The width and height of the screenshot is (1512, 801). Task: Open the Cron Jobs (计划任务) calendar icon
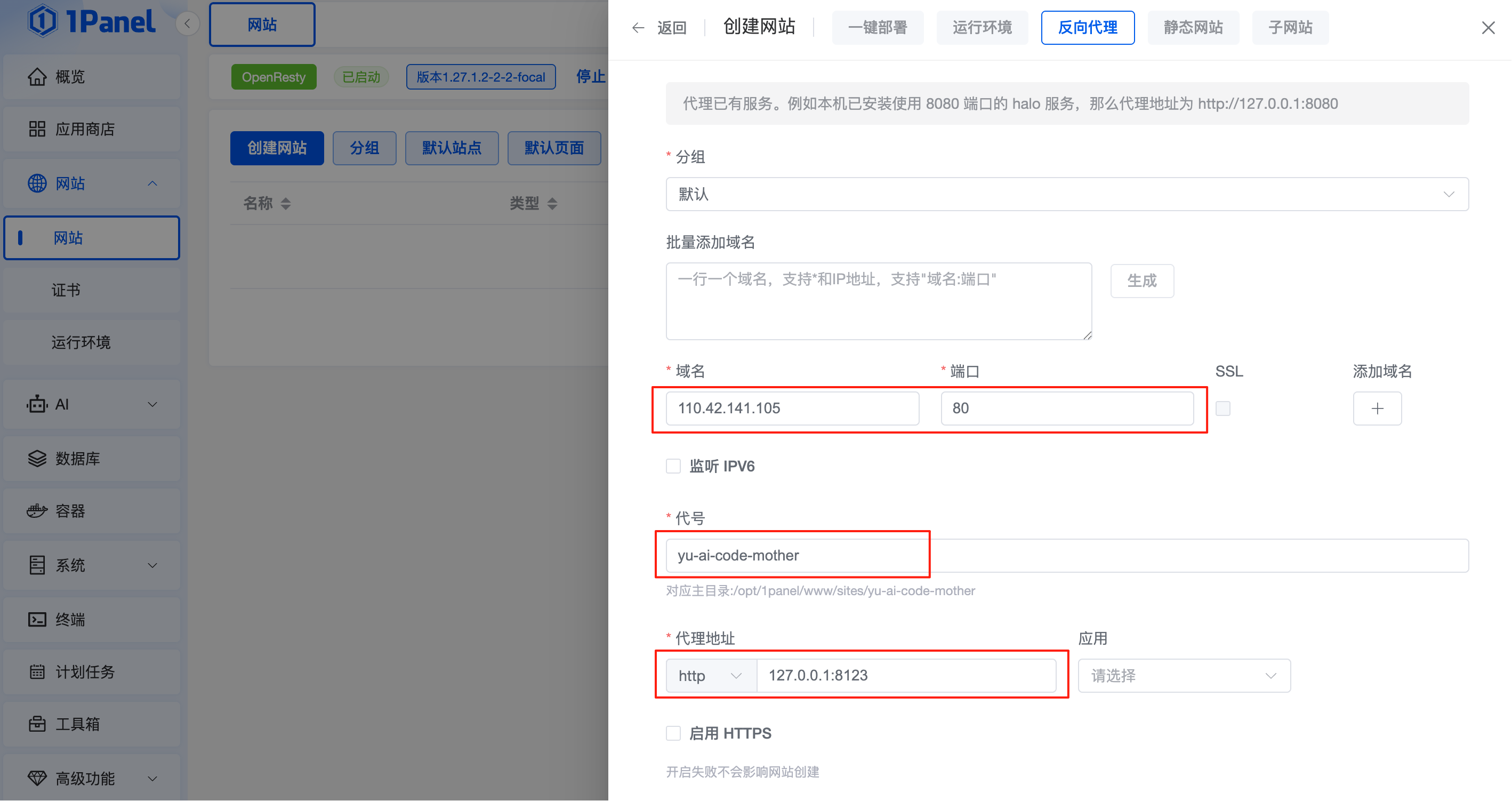(37, 672)
